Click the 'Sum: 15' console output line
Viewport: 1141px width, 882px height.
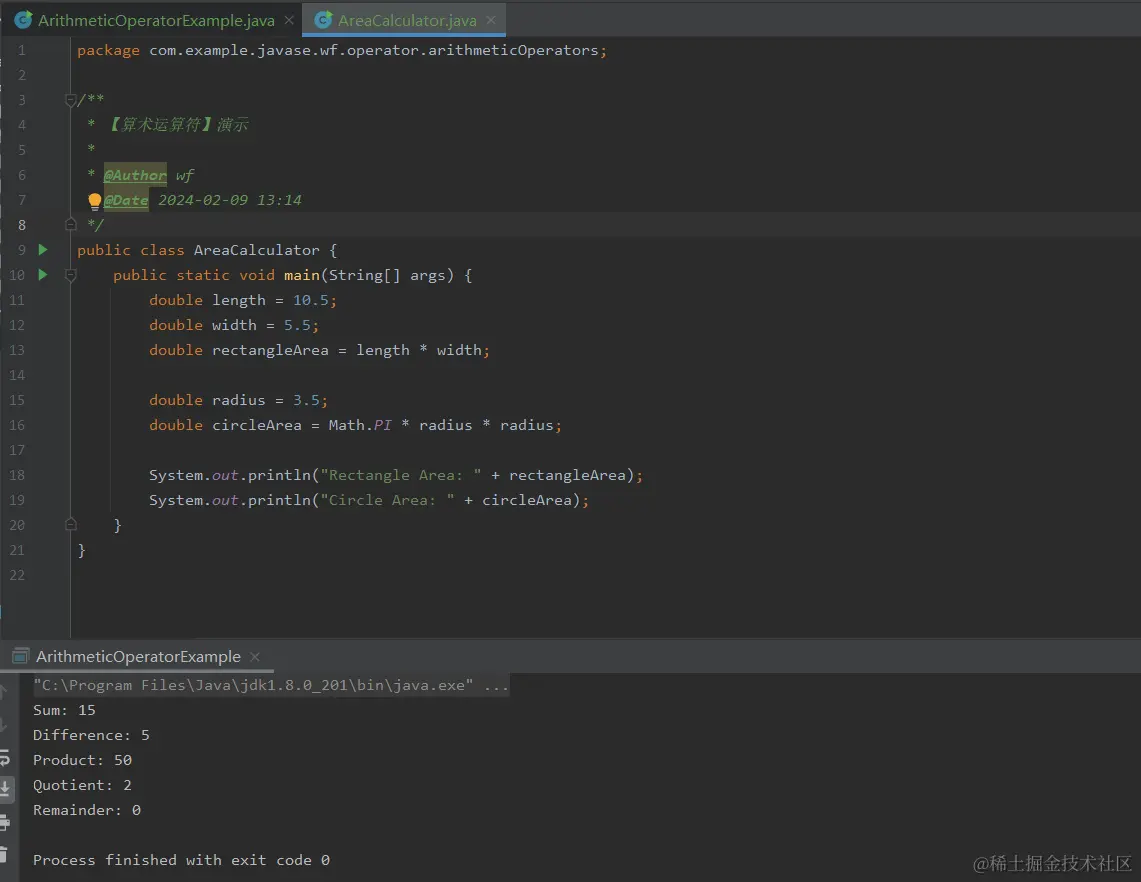tap(64, 710)
